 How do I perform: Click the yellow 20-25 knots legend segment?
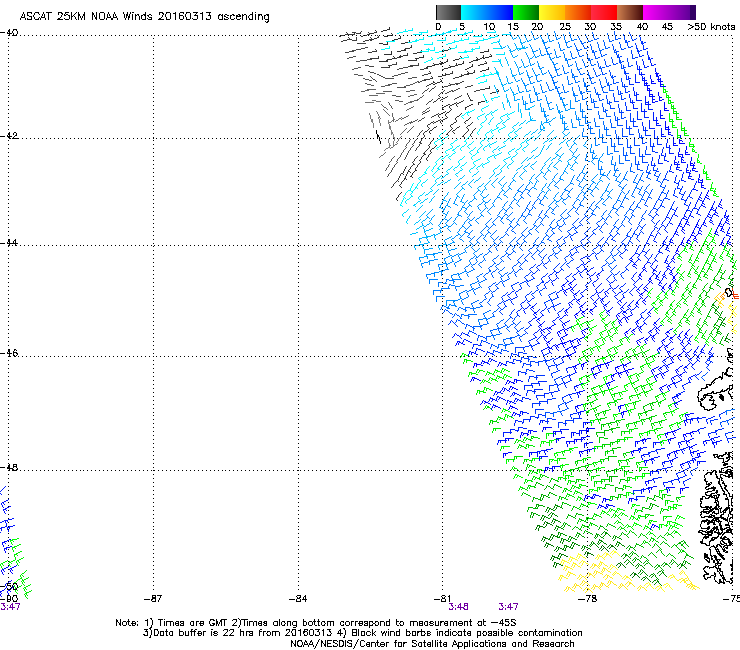[552, 12]
